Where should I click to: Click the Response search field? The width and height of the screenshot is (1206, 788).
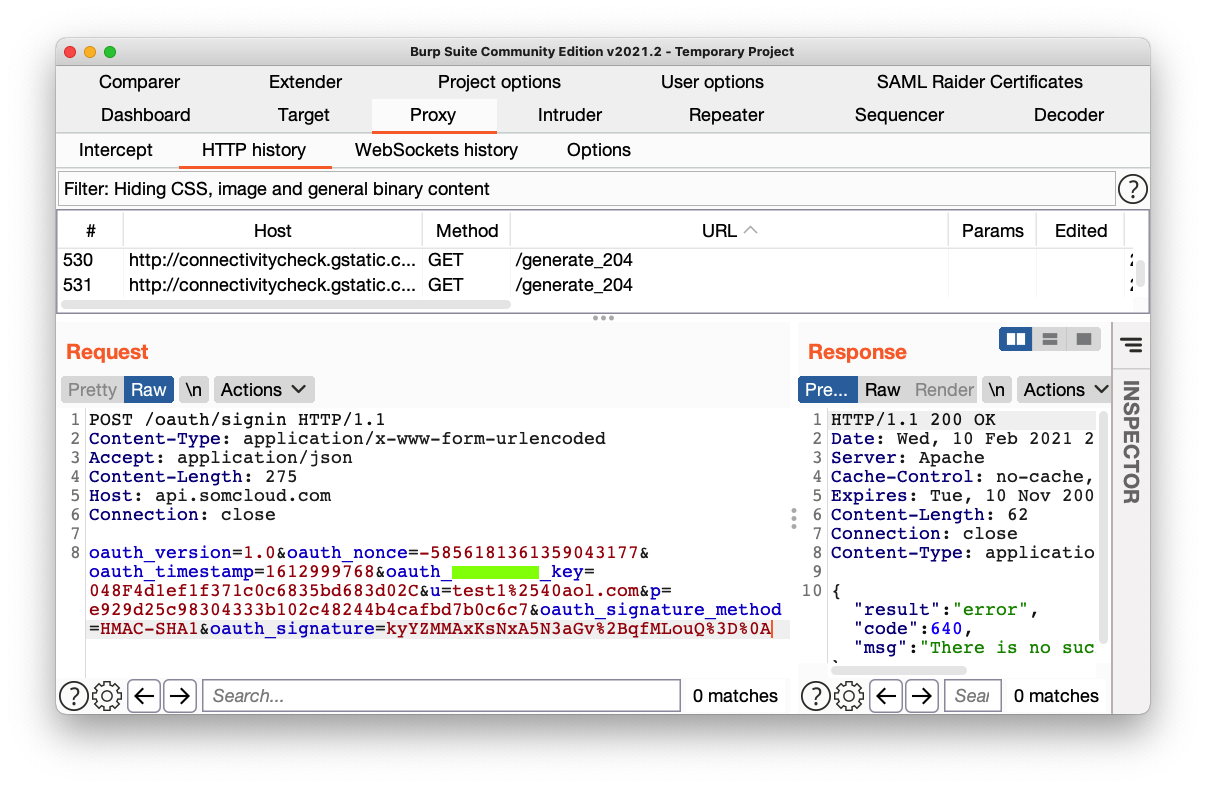tap(972, 695)
